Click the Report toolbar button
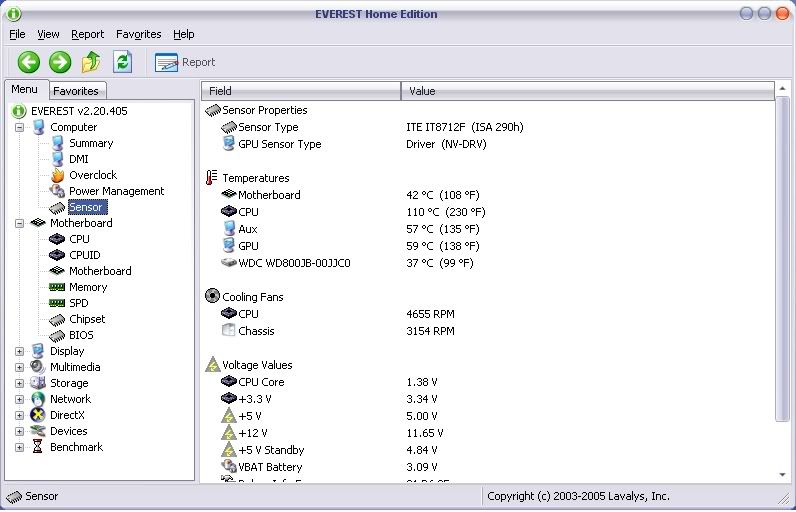Image resolution: width=796 pixels, height=512 pixels. 186,62
